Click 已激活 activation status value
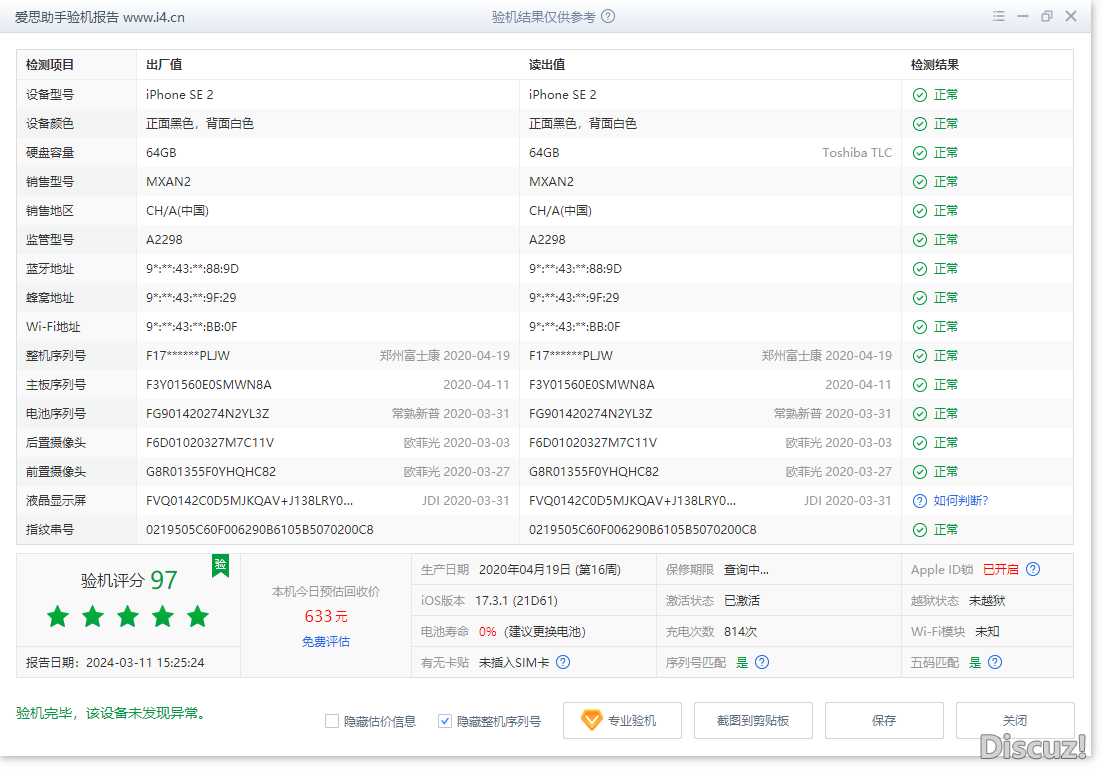The image size is (1103, 771). [x=741, y=601]
